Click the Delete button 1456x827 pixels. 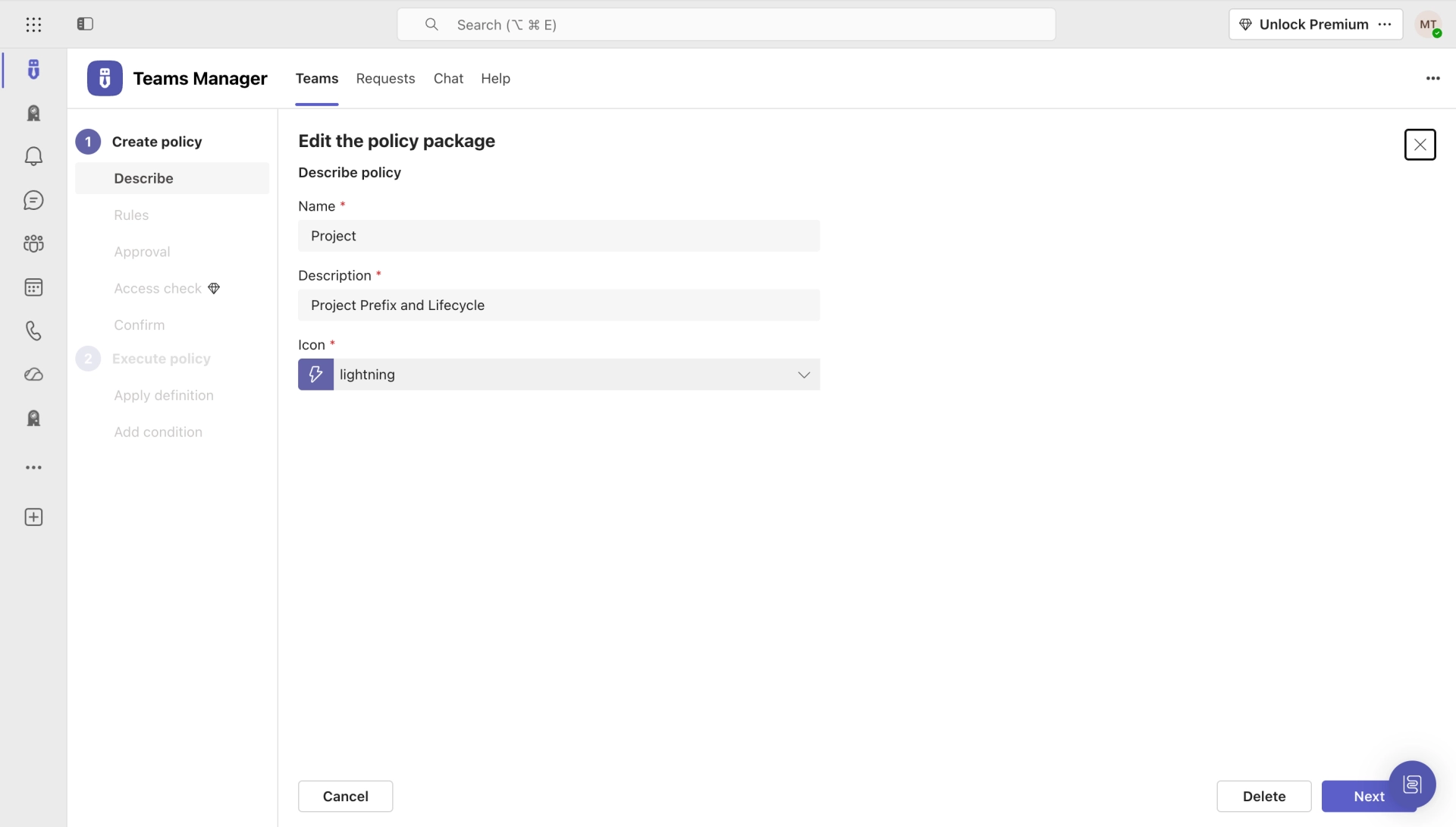(x=1263, y=796)
